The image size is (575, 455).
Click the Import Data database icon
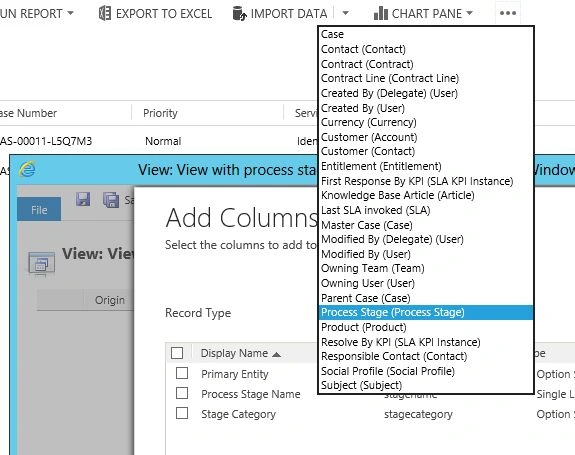pos(239,14)
